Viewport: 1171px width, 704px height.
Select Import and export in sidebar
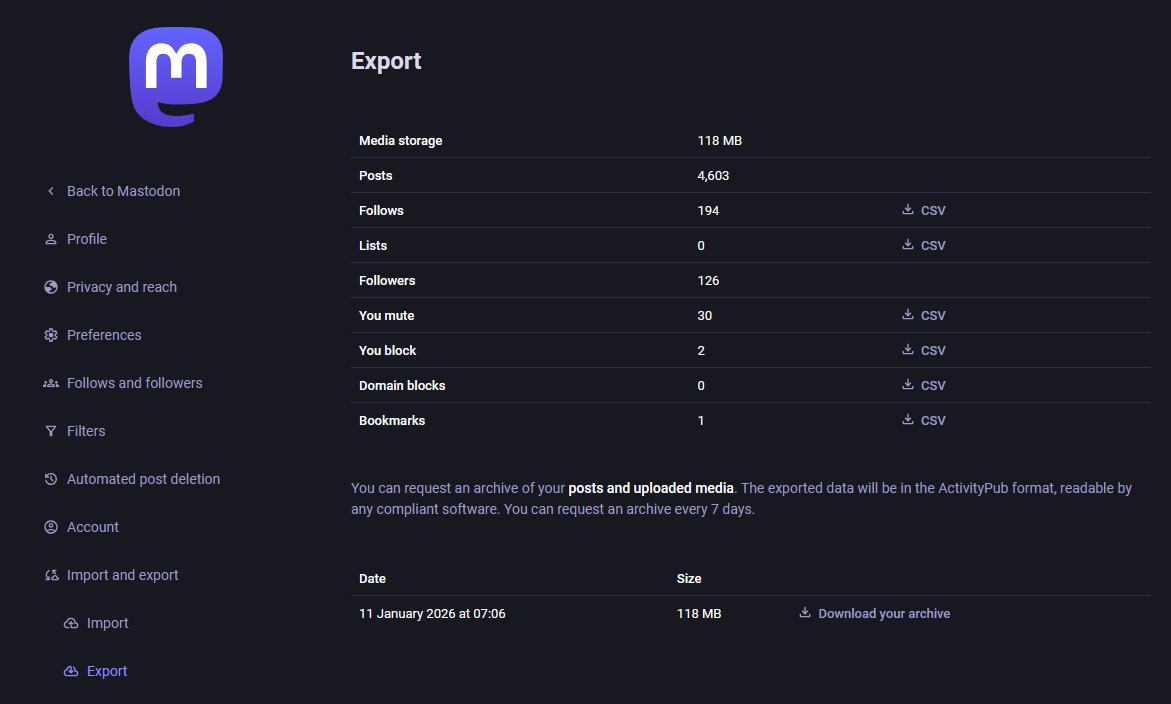(122, 575)
